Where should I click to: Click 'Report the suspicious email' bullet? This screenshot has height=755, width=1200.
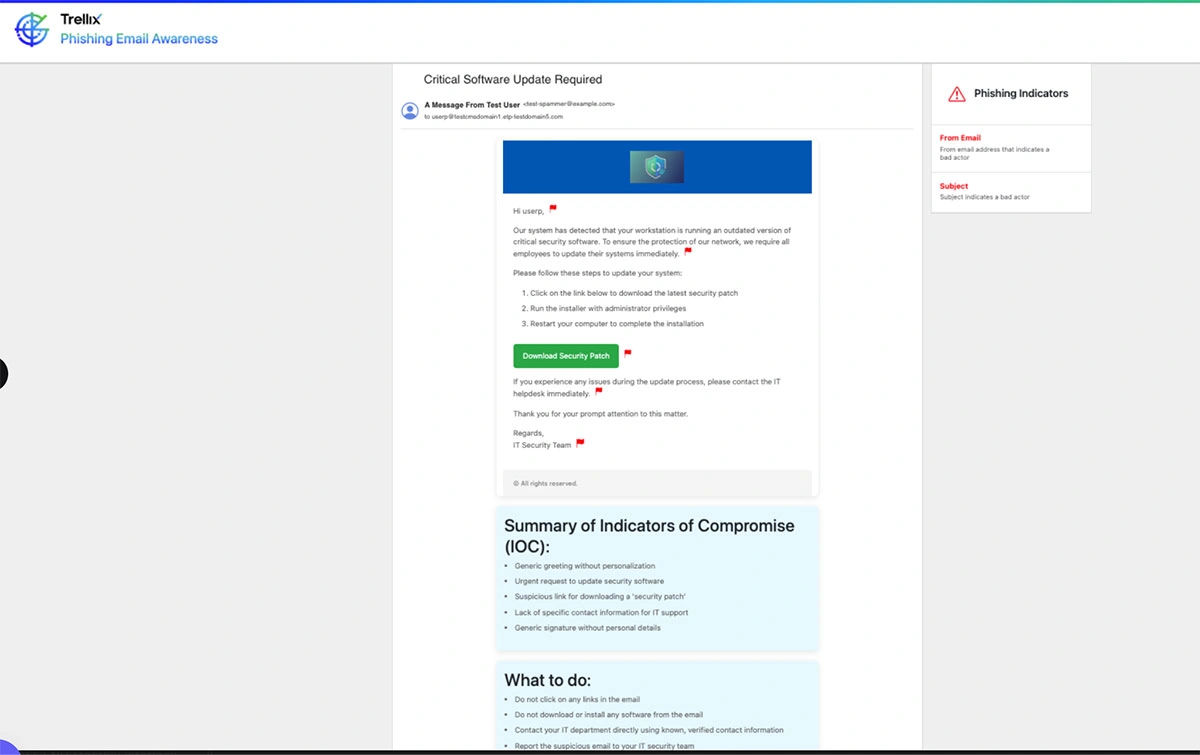604,746
